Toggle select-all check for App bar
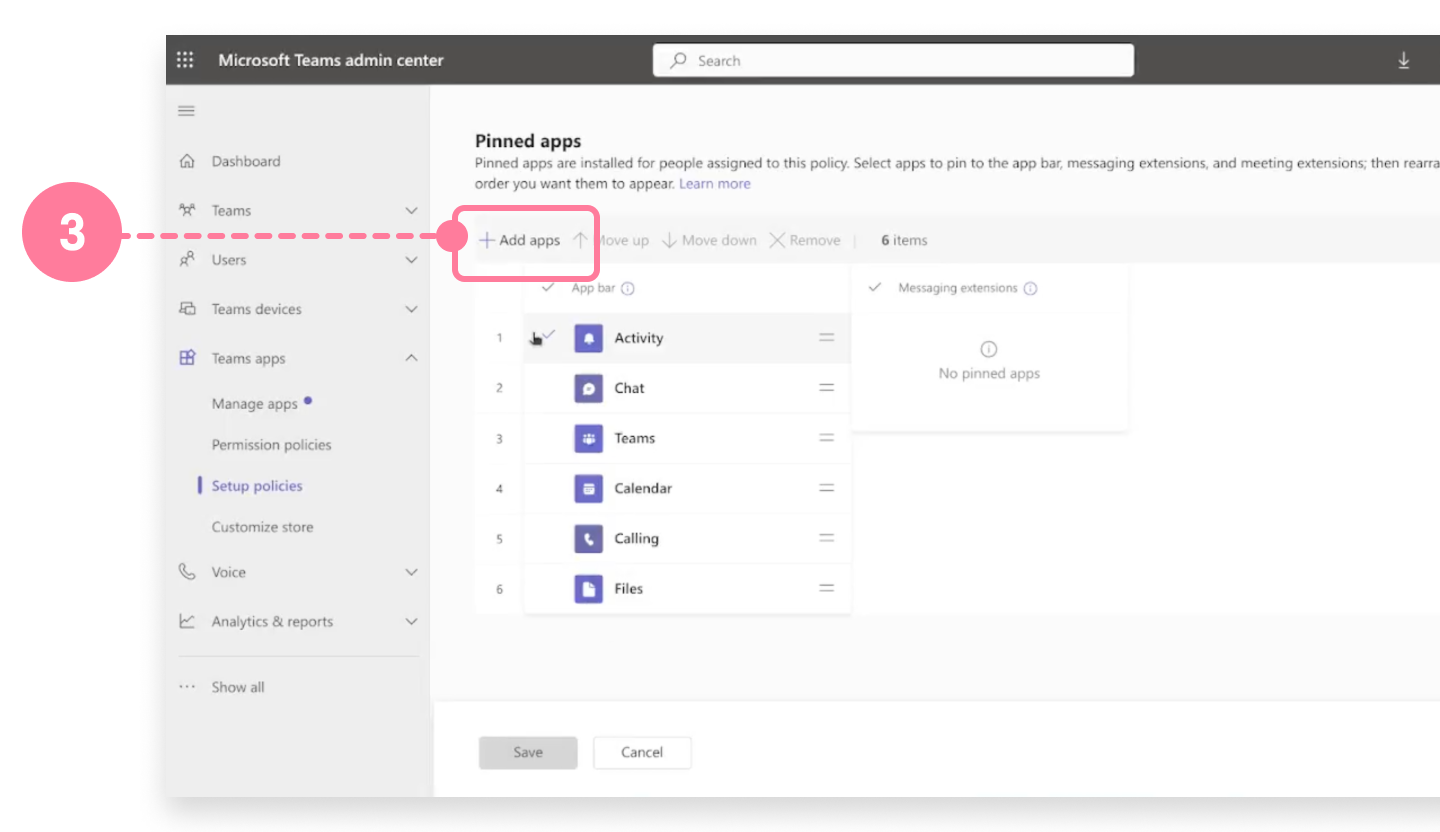The image size is (1440, 832). [547, 287]
